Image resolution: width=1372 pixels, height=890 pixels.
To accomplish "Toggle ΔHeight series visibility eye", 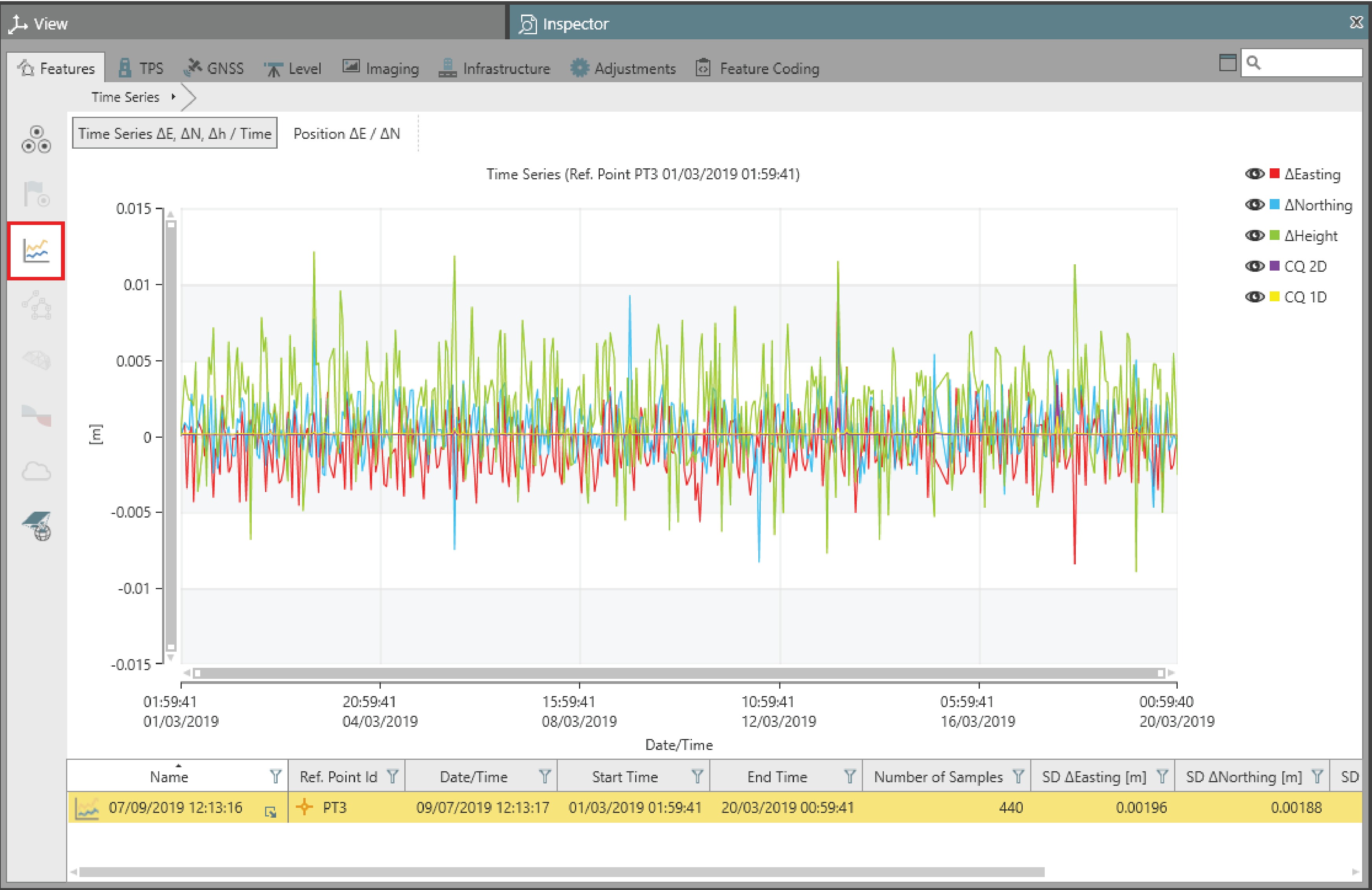I will pos(1254,235).
